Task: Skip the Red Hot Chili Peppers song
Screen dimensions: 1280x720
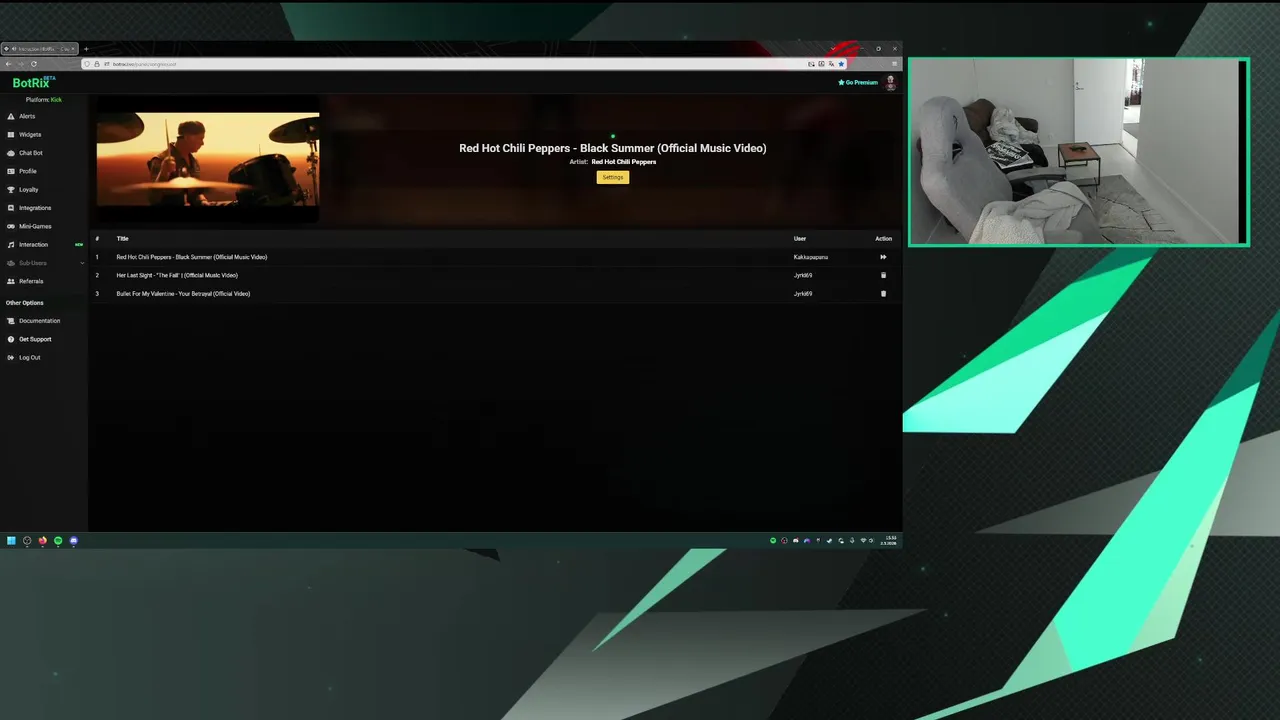Action: 883,257
